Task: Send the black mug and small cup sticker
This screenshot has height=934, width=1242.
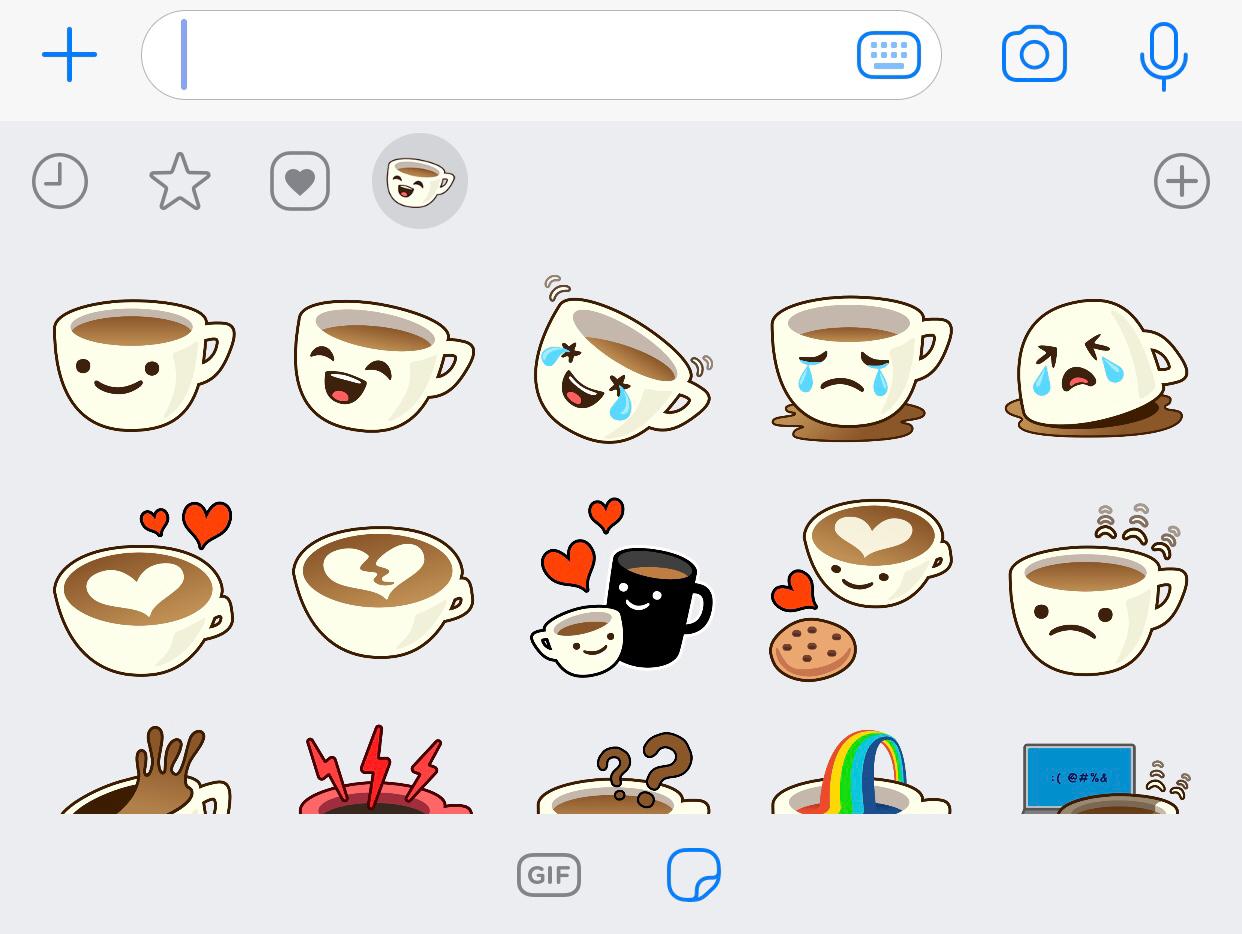Action: (622, 587)
